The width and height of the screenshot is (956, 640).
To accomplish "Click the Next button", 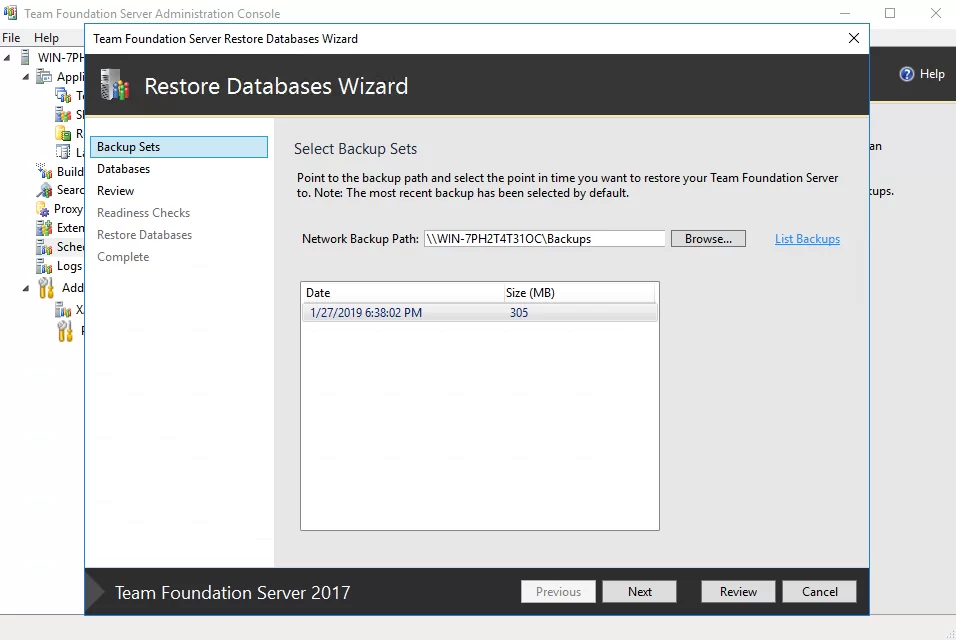I will point(640,591).
